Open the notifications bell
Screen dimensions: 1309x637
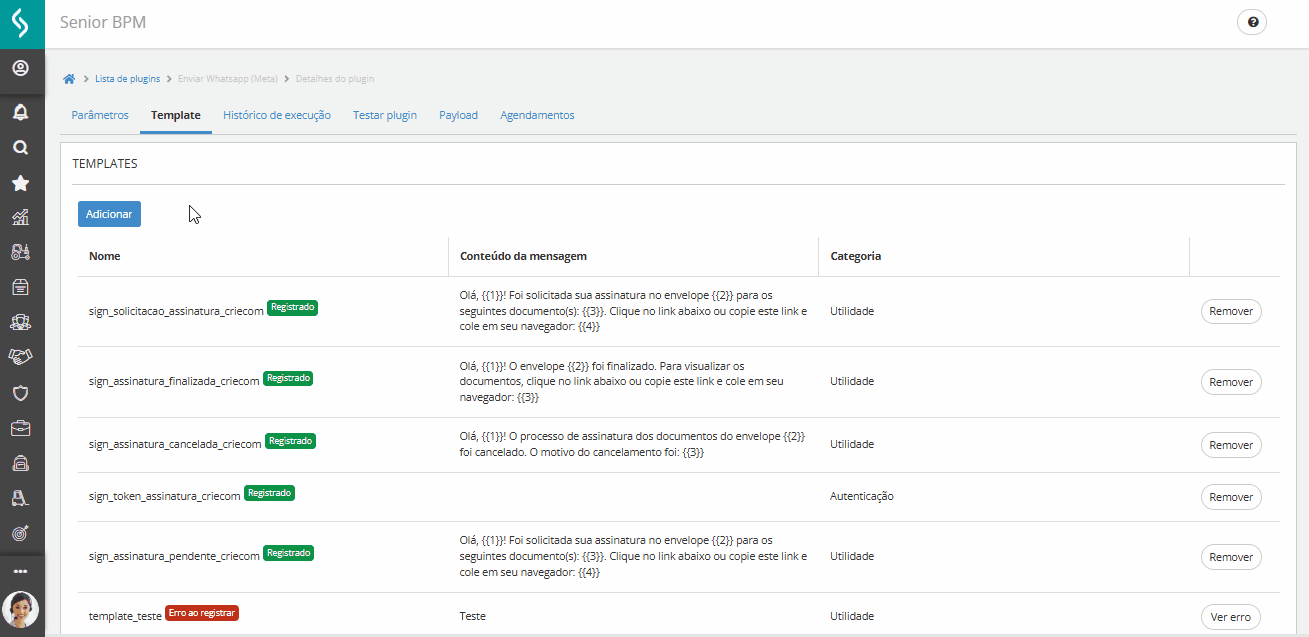(x=20, y=112)
